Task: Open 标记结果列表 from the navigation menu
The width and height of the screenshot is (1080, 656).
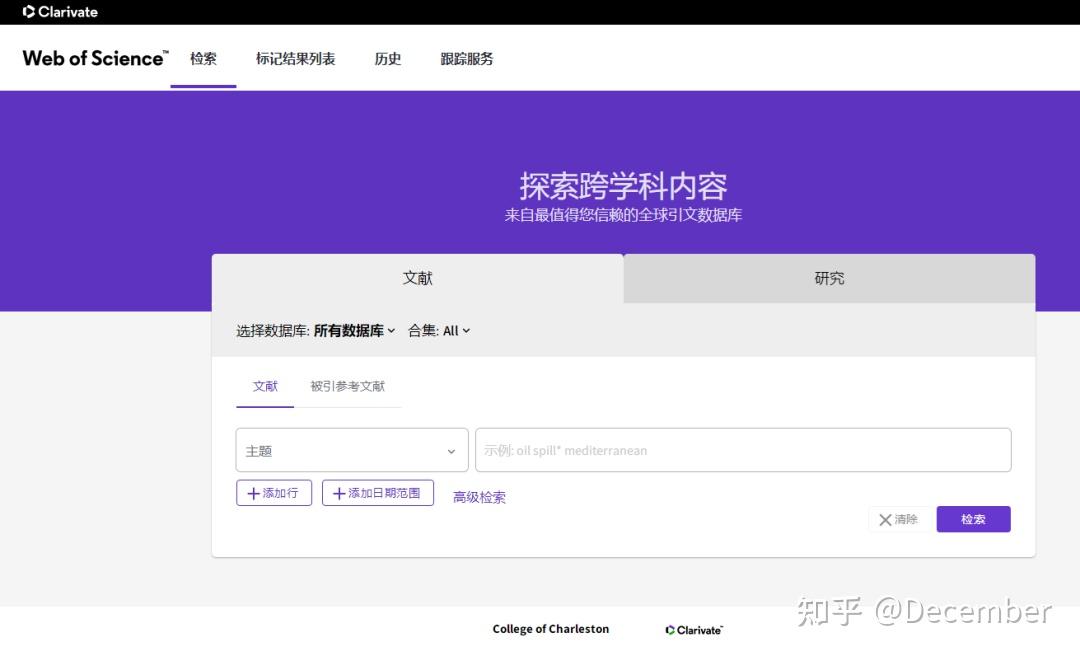Action: [295, 58]
